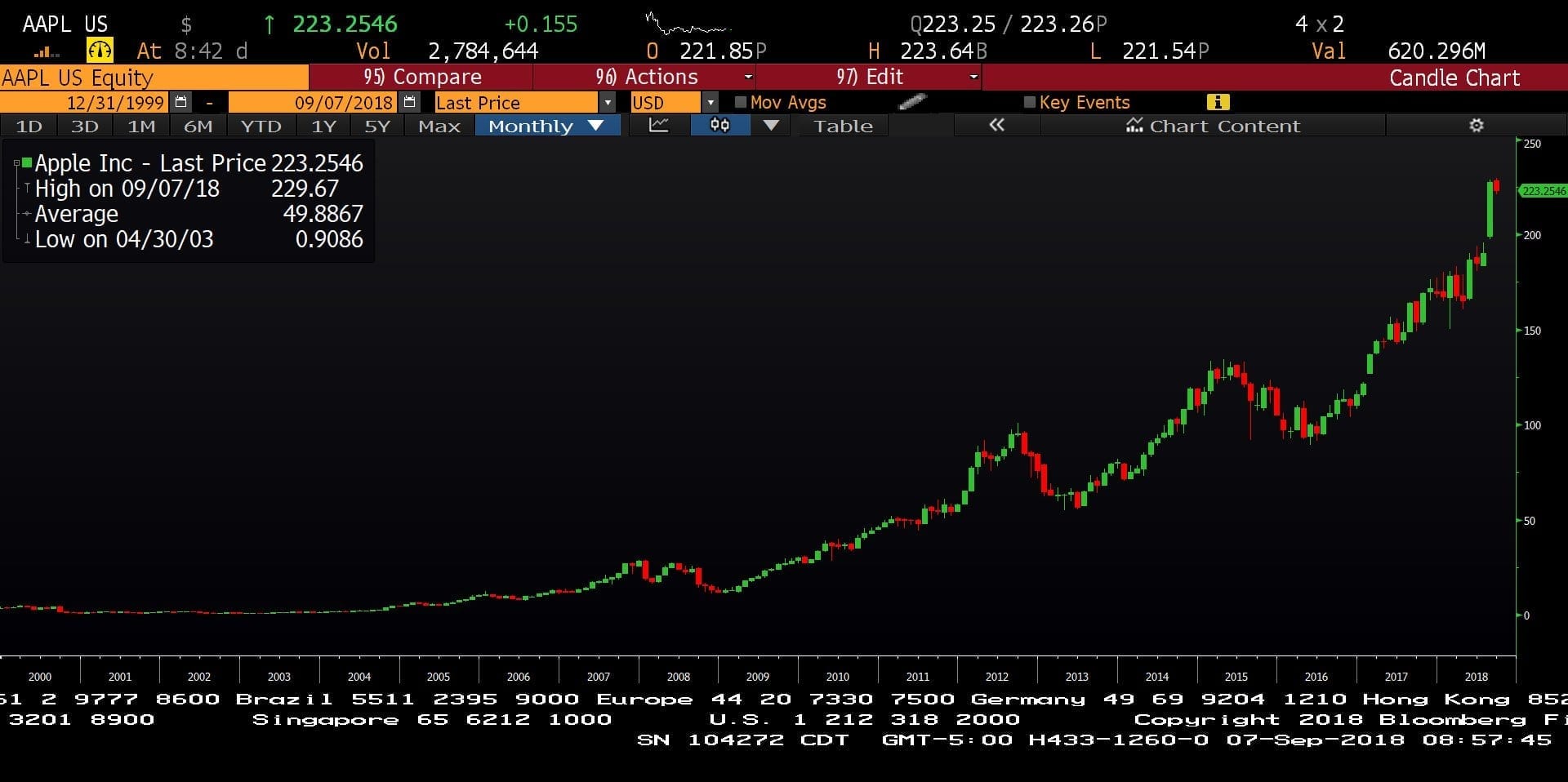
Task: Edit the start date 12/31/1999 field
Action: (x=84, y=103)
